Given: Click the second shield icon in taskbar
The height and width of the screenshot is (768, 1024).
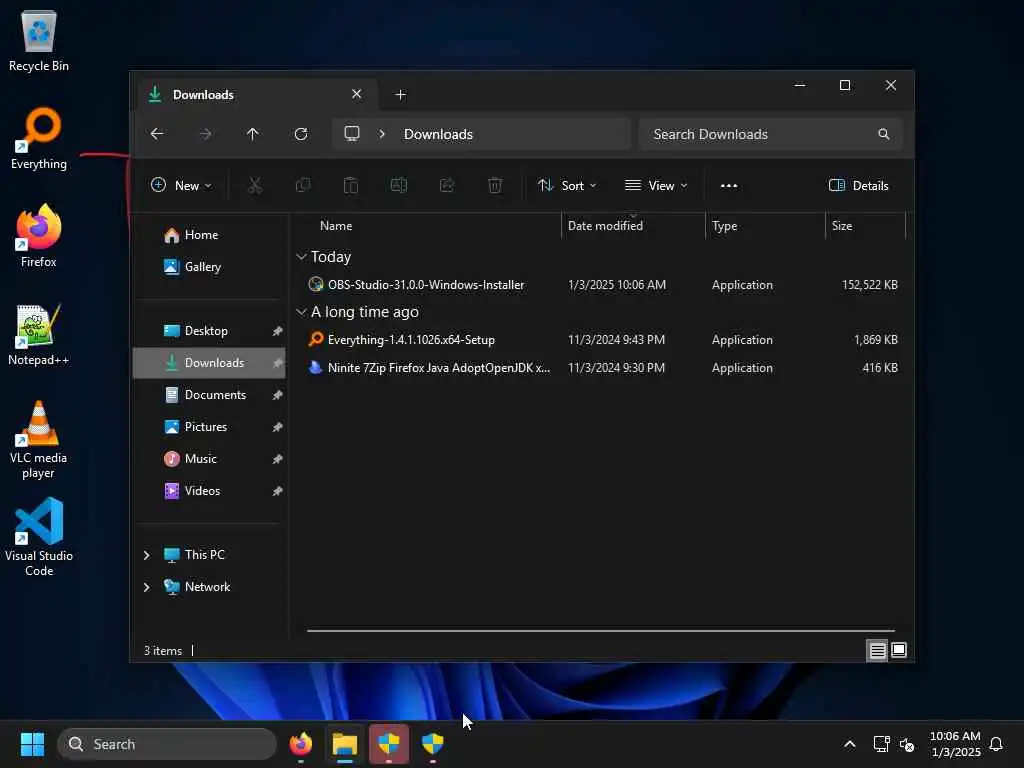Looking at the screenshot, I should (x=432, y=744).
